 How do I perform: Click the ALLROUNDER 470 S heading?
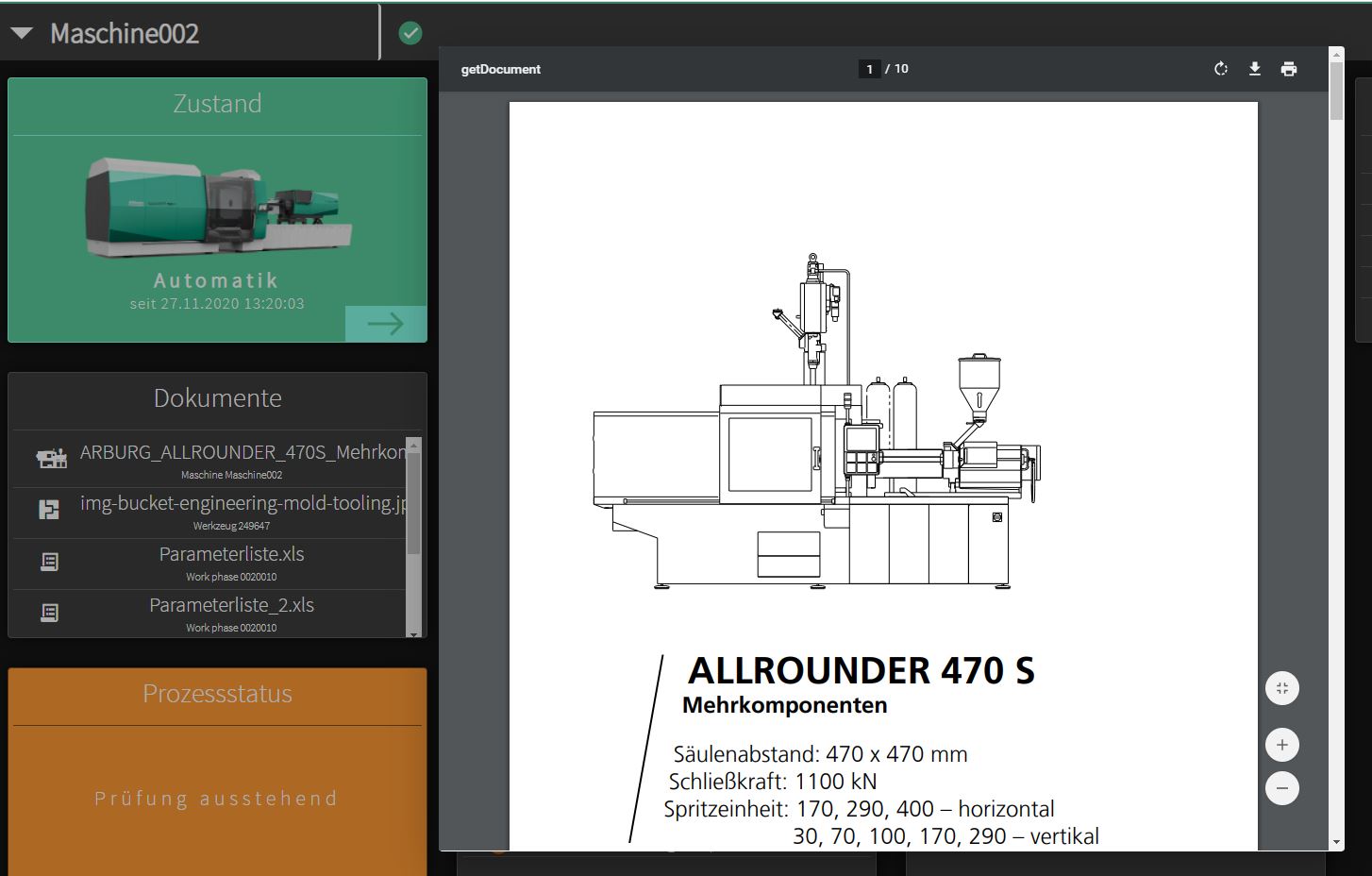(x=862, y=670)
